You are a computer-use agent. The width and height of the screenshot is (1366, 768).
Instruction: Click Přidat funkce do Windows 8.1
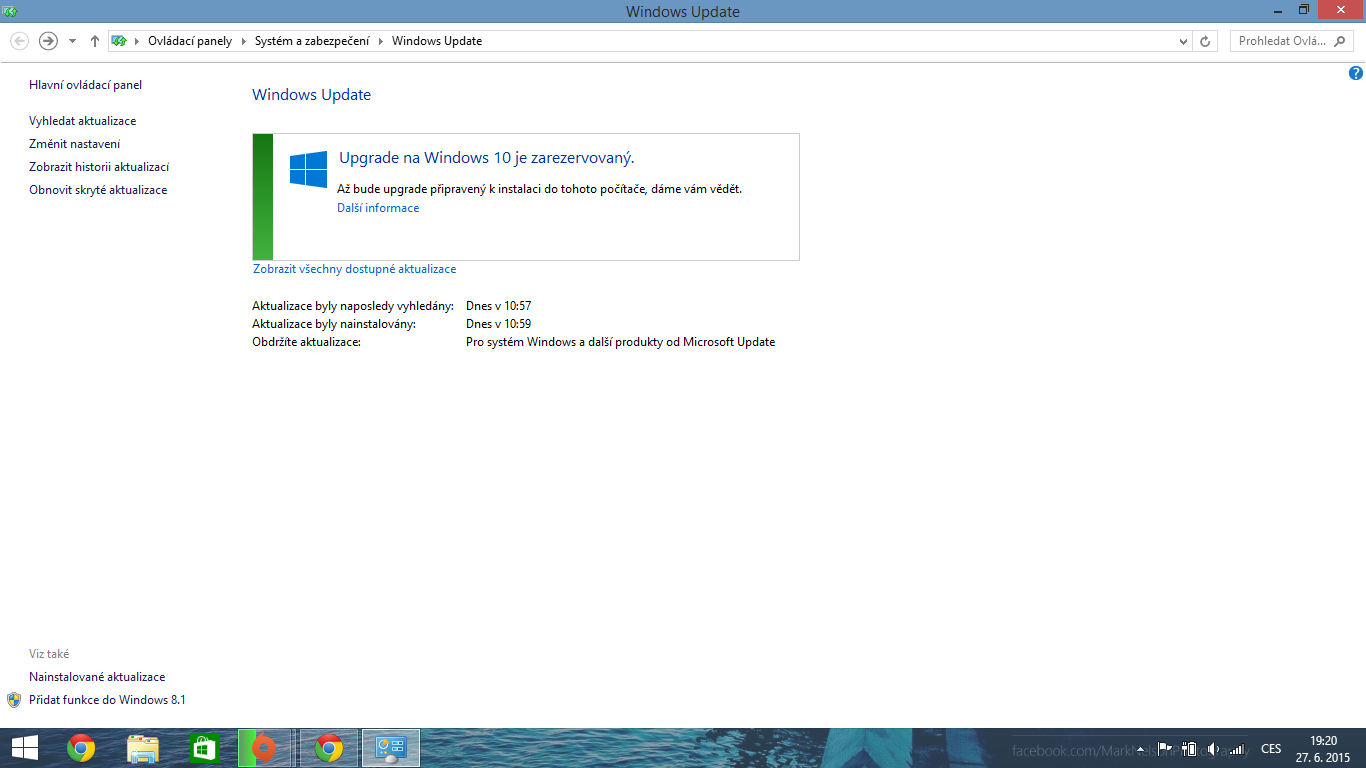[x=107, y=700]
